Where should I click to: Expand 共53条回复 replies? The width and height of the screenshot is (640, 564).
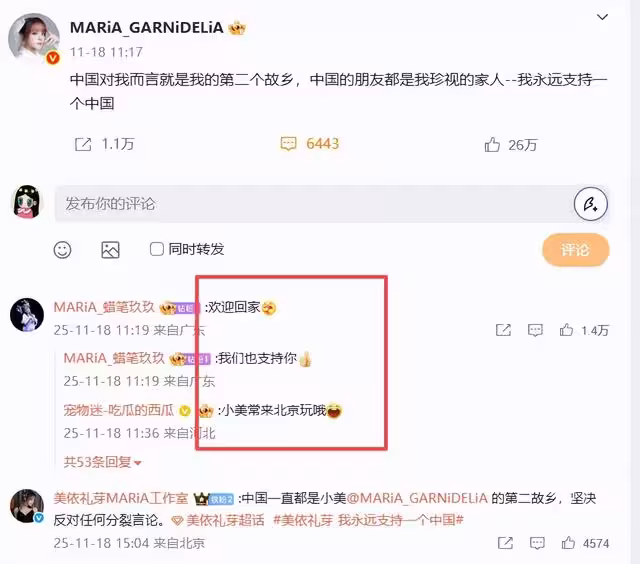(102, 462)
